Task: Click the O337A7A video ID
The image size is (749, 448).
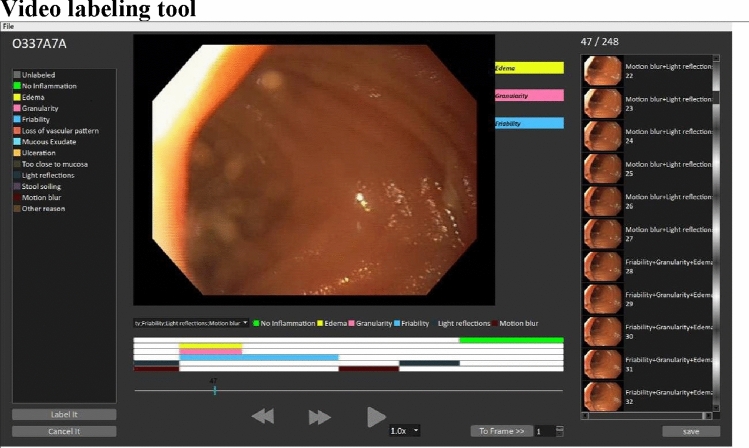Action: click(39, 44)
